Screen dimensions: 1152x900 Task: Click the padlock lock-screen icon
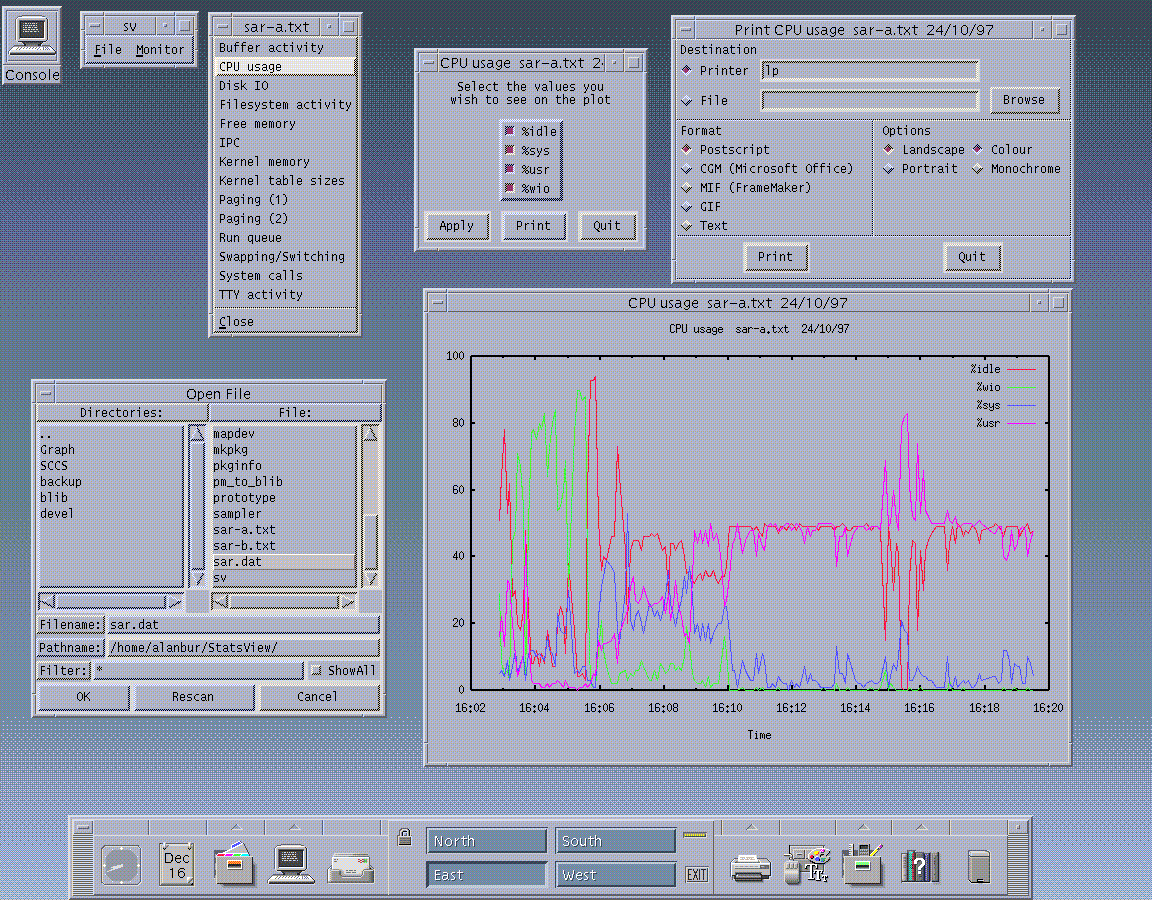(405, 838)
